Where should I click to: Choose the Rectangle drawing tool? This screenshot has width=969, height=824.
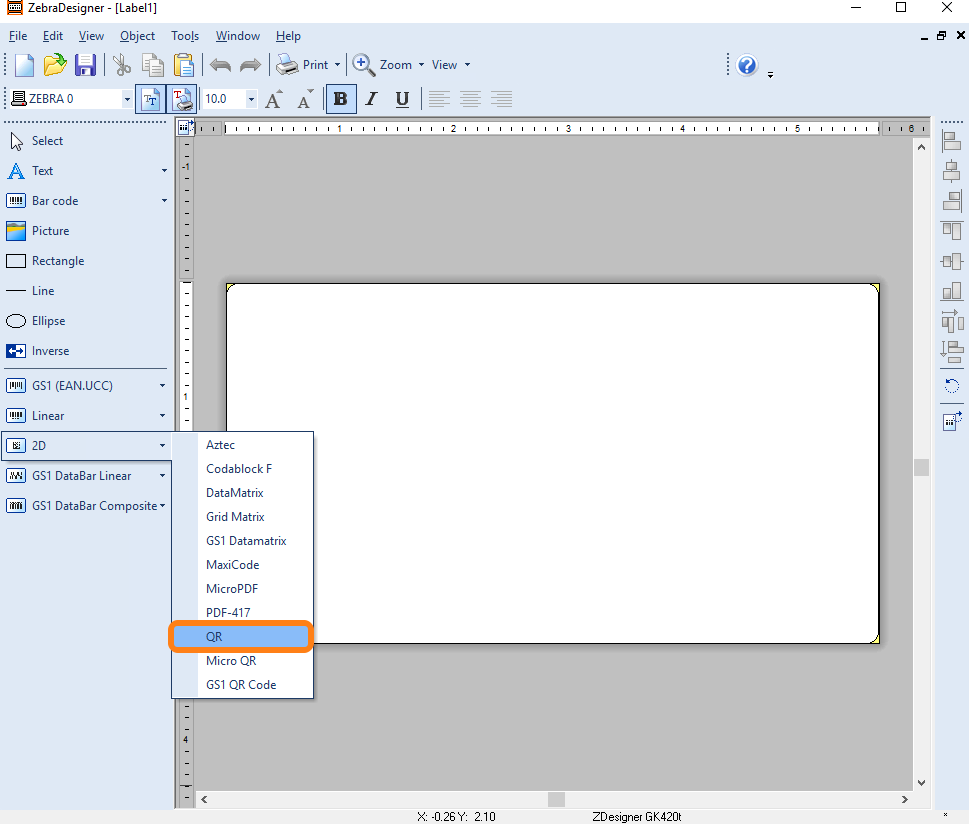pyautogui.click(x=57, y=261)
